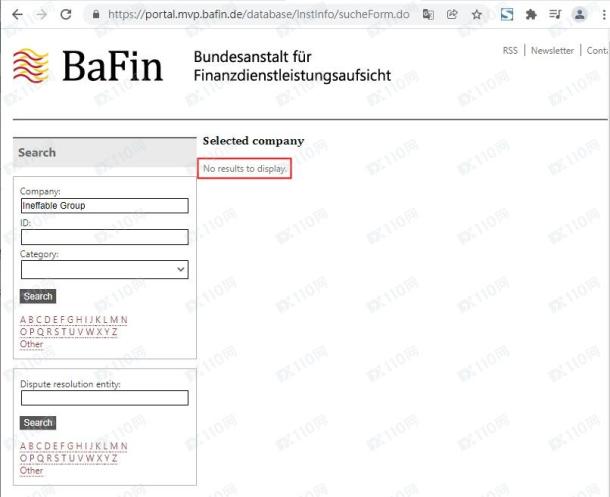Image resolution: width=610 pixels, height=497 pixels.
Task: Click Search button under Category field
Action: pos(38,296)
